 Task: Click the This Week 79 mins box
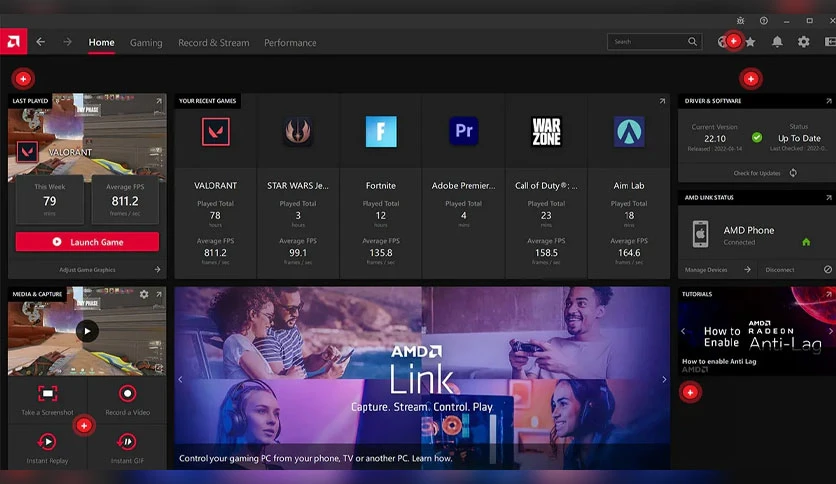[x=50, y=200]
